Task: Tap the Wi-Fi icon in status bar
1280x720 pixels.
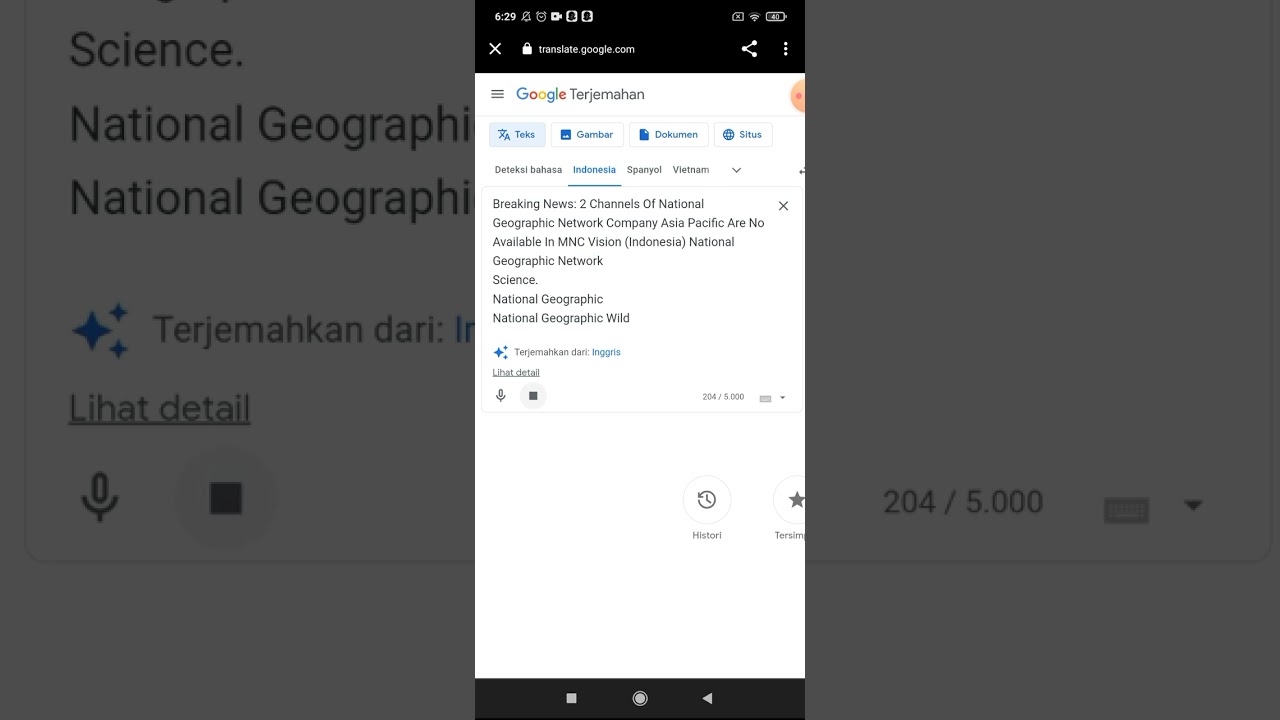Action: point(755,17)
